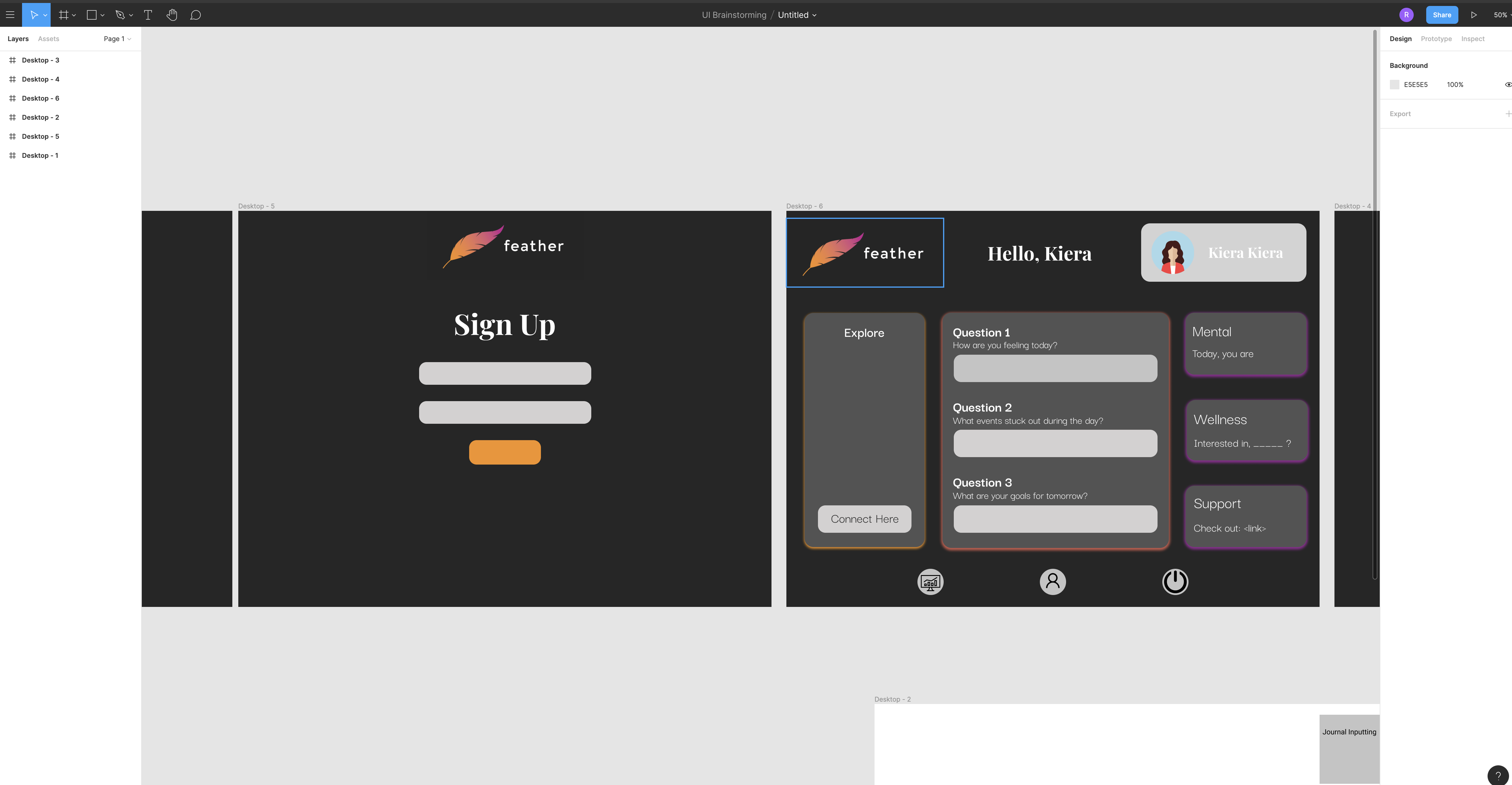This screenshot has height=785, width=1512.
Task: Select the Move tool
Action: [x=33, y=15]
